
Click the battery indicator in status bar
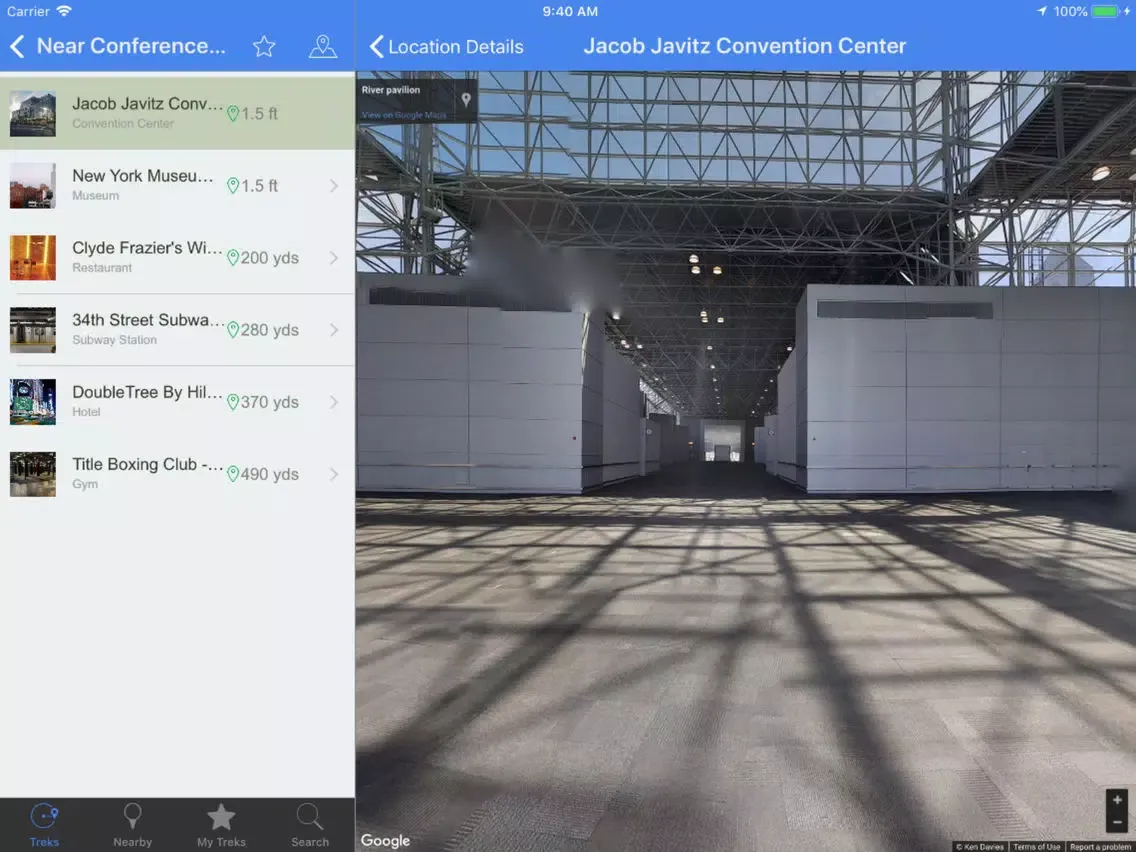click(1108, 11)
